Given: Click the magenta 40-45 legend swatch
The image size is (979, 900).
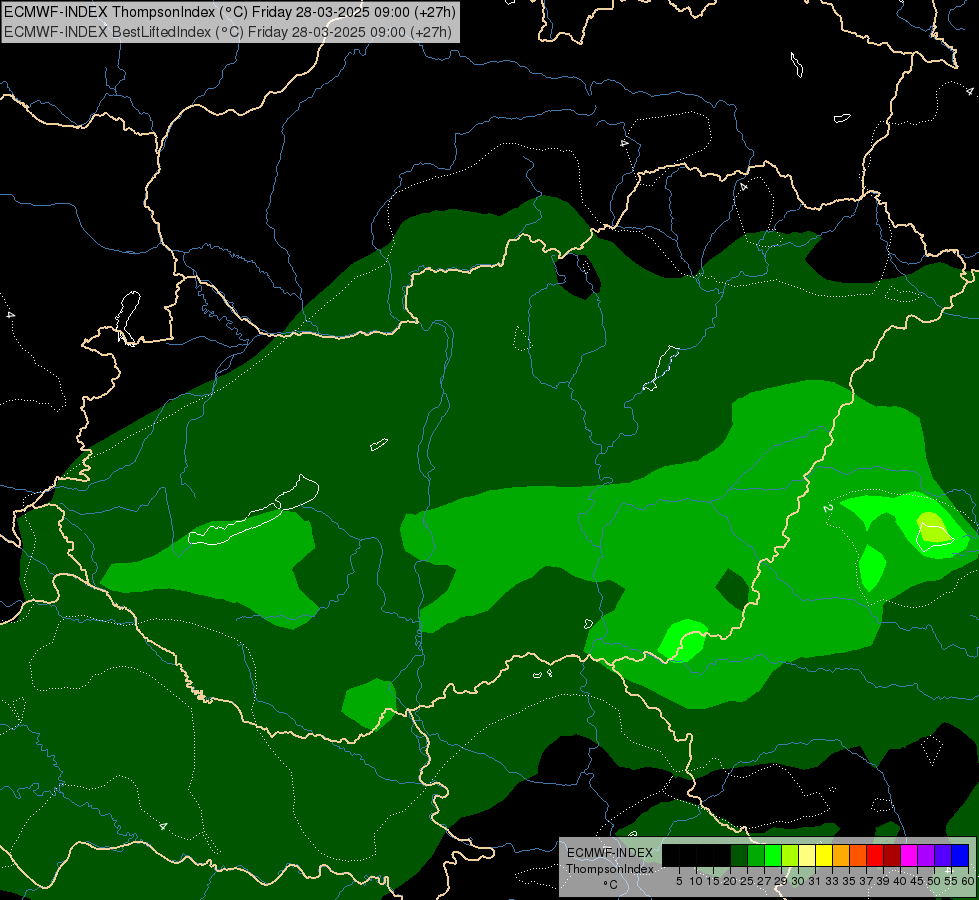Looking at the screenshot, I should [x=908, y=855].
